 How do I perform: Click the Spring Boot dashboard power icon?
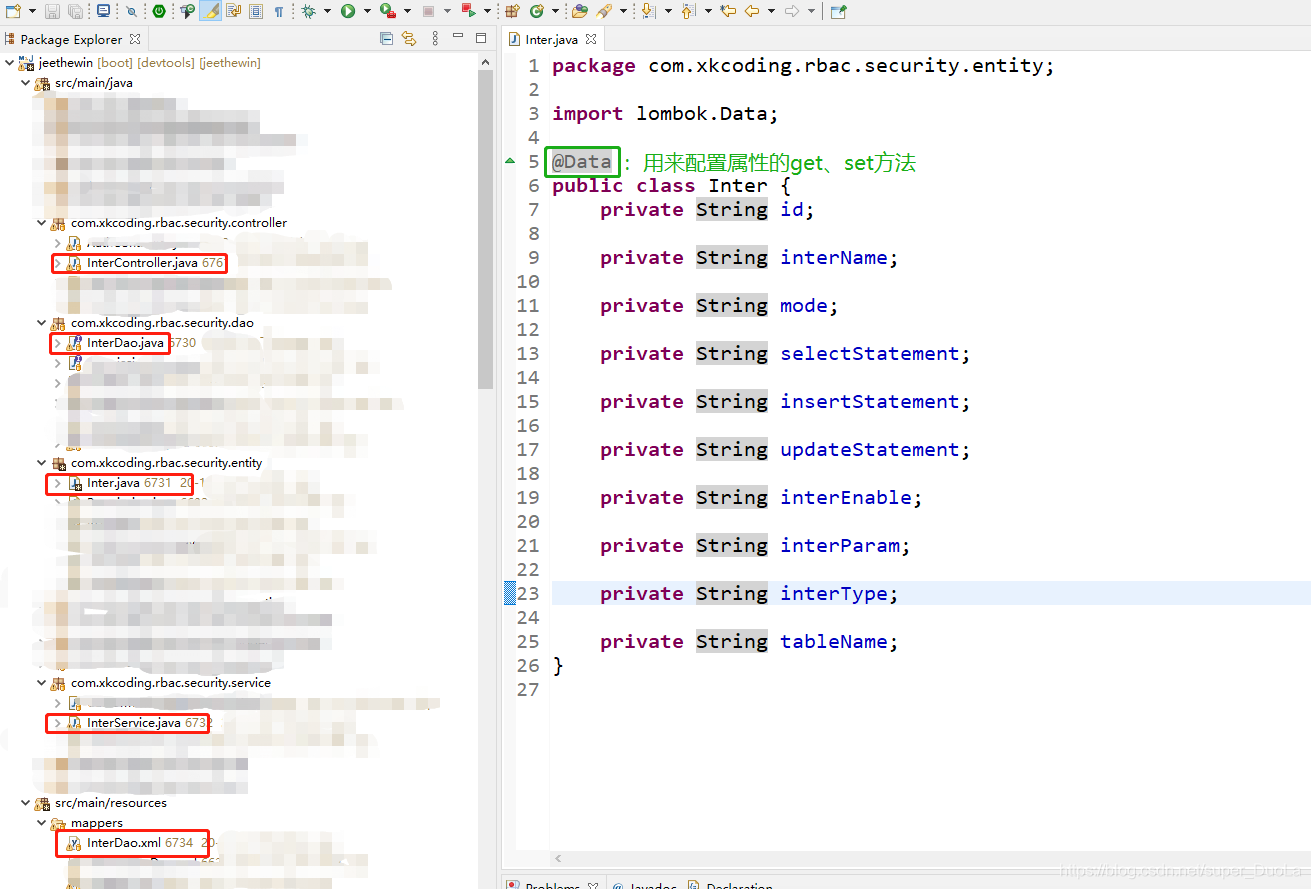pos(159,11)
